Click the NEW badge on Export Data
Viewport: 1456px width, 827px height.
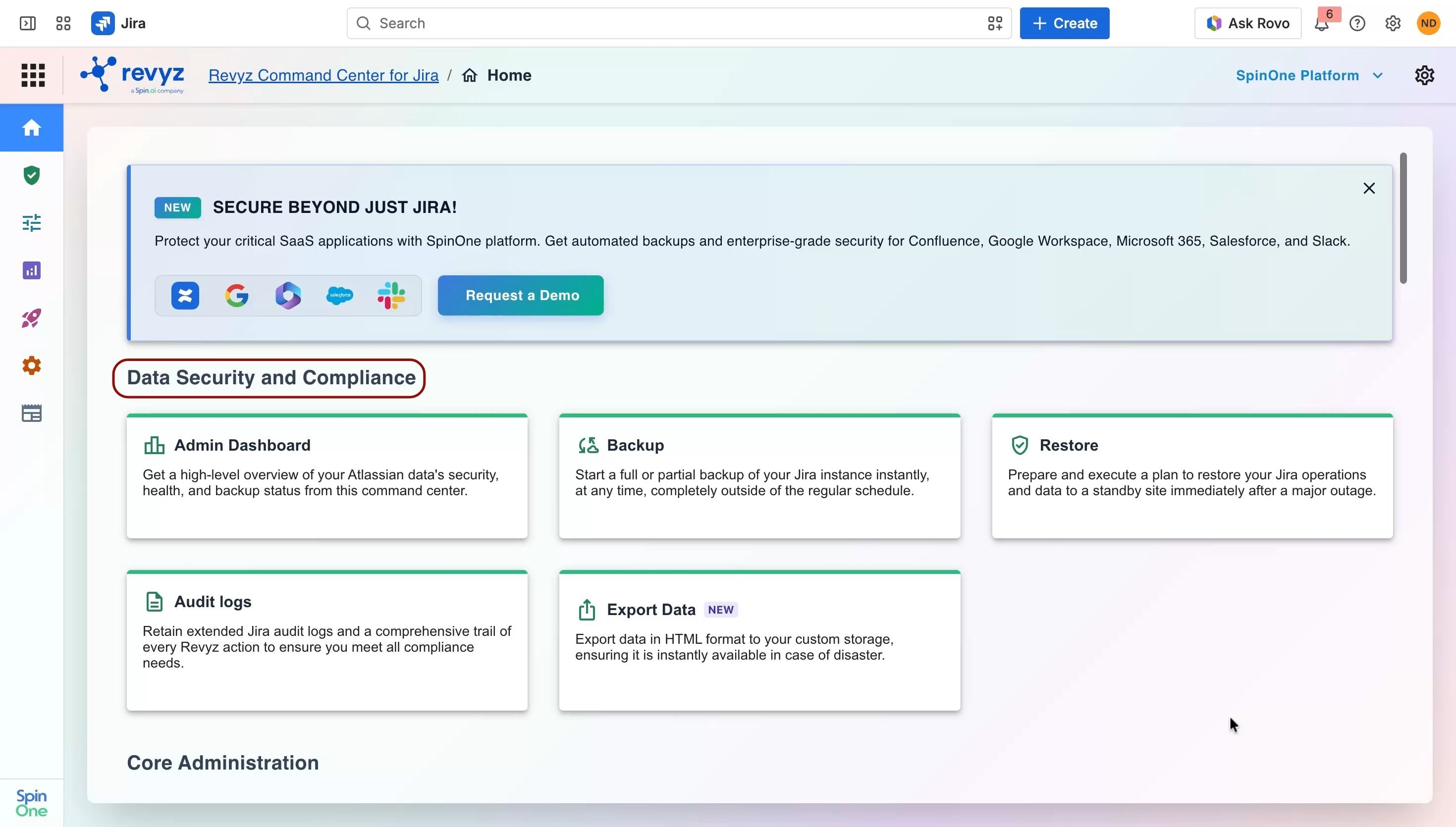pos(720,610)
